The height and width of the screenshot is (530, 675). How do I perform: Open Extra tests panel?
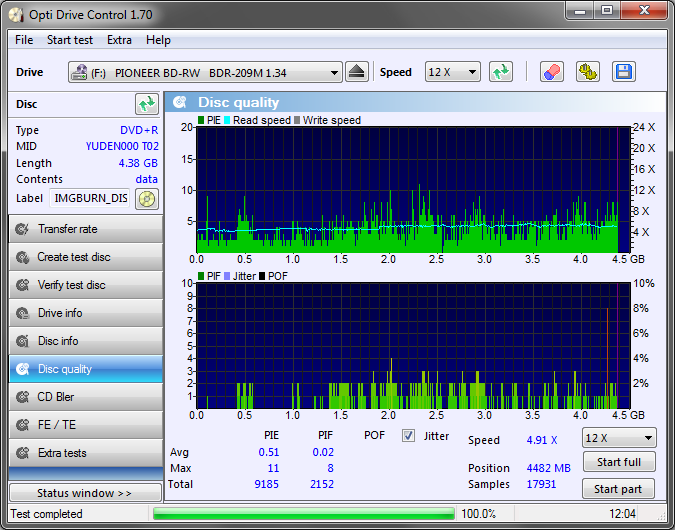pos(86,453)
